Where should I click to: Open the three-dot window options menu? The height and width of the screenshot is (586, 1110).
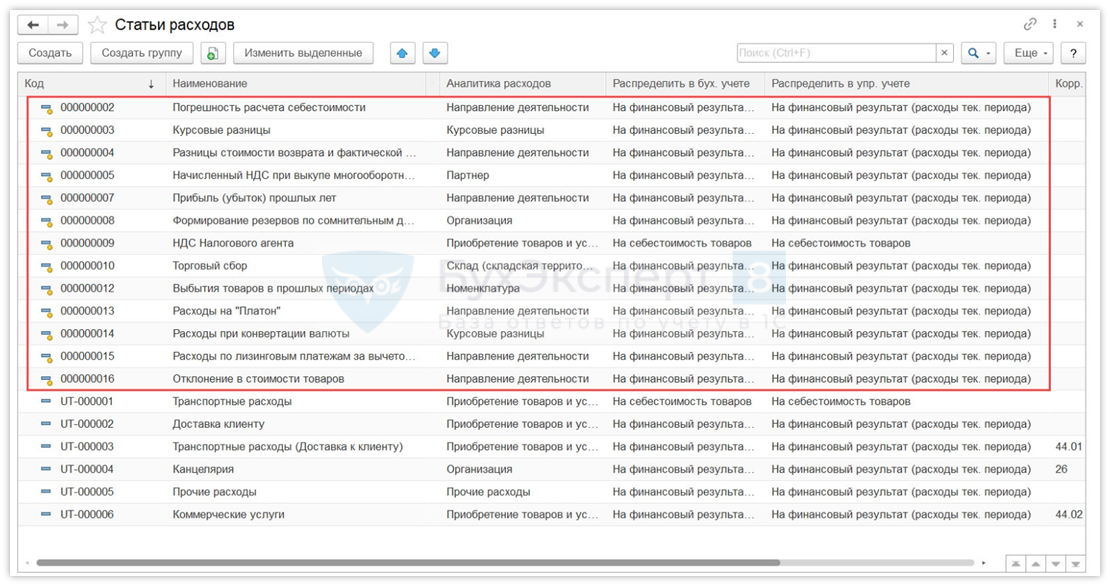pos(1055,24)
